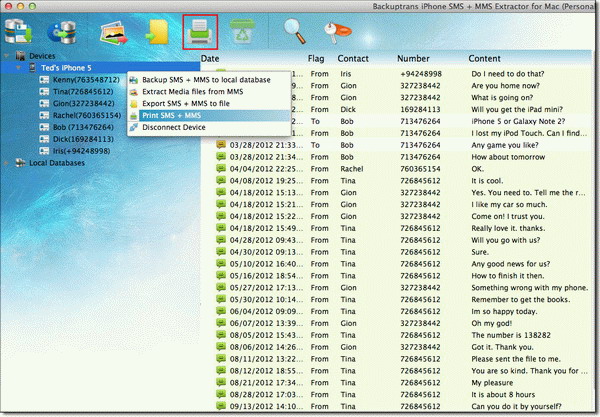The height and width of the screenshot is (417, 600).
Task: Open Rachel(760365154) conversation
Action: (x=87, y=115)
